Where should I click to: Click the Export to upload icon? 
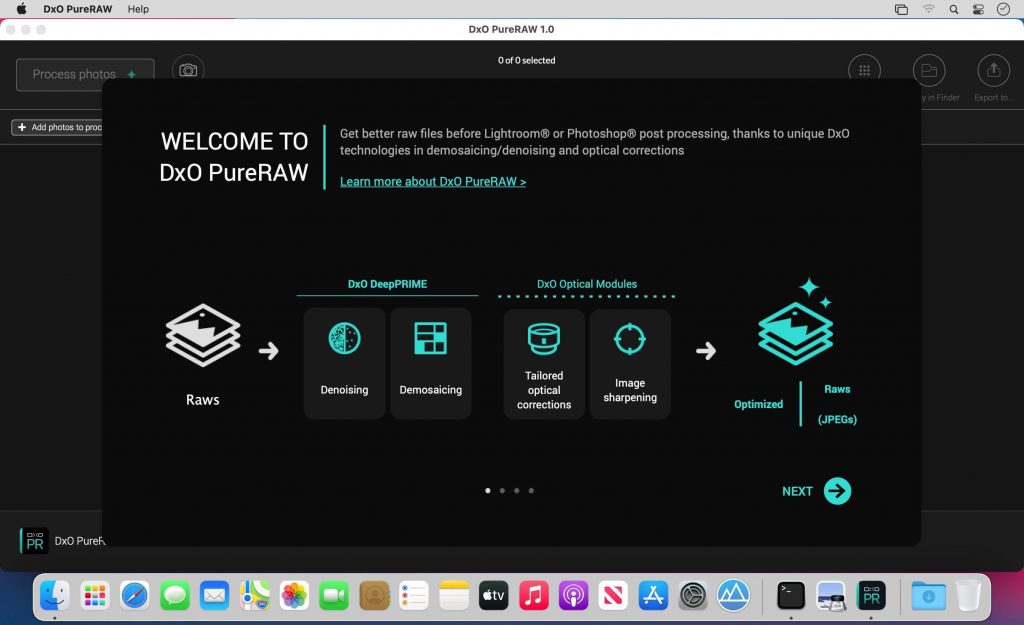point(992,70)
